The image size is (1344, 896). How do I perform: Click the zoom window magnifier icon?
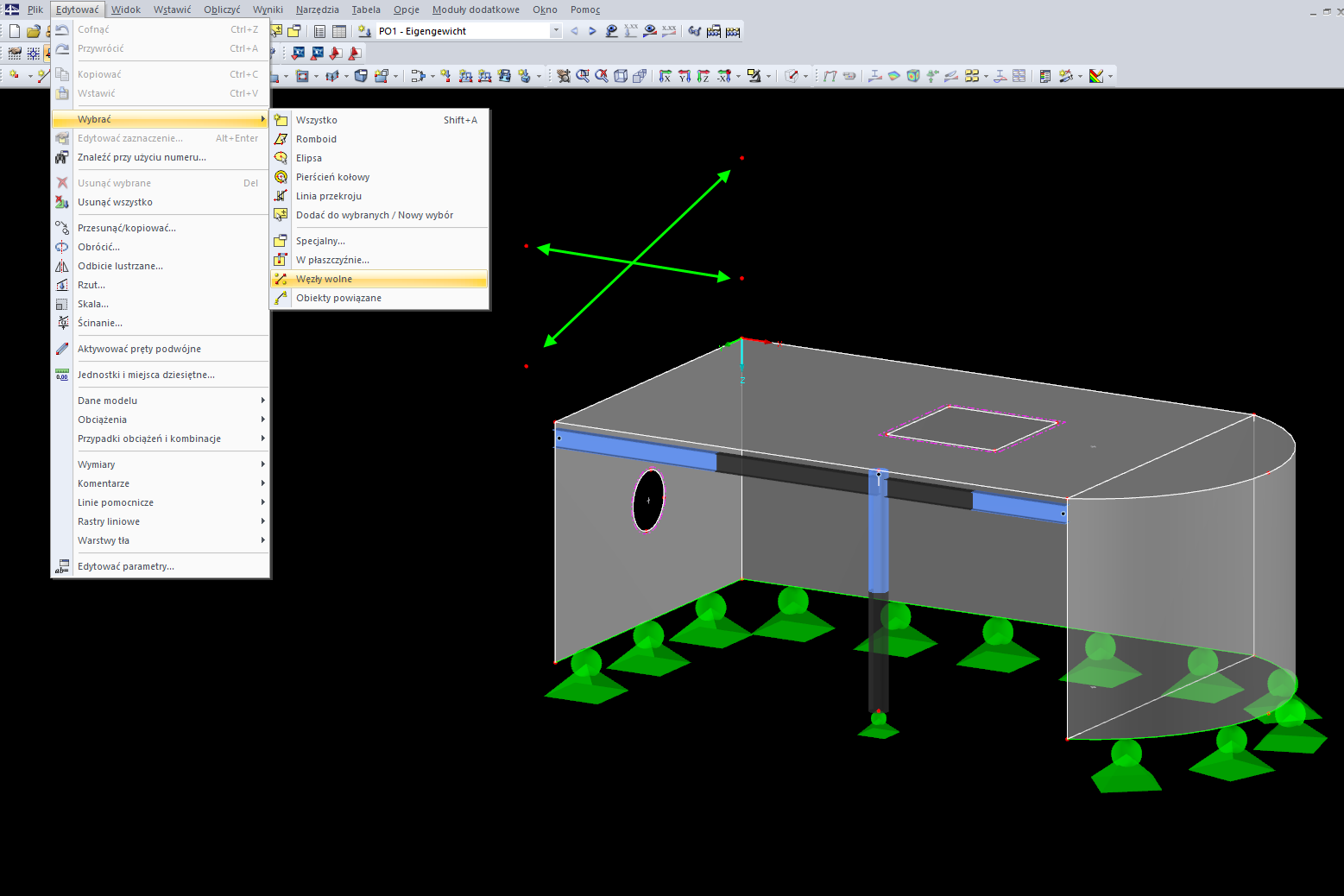pyautogui.click(x=583, y=76)
